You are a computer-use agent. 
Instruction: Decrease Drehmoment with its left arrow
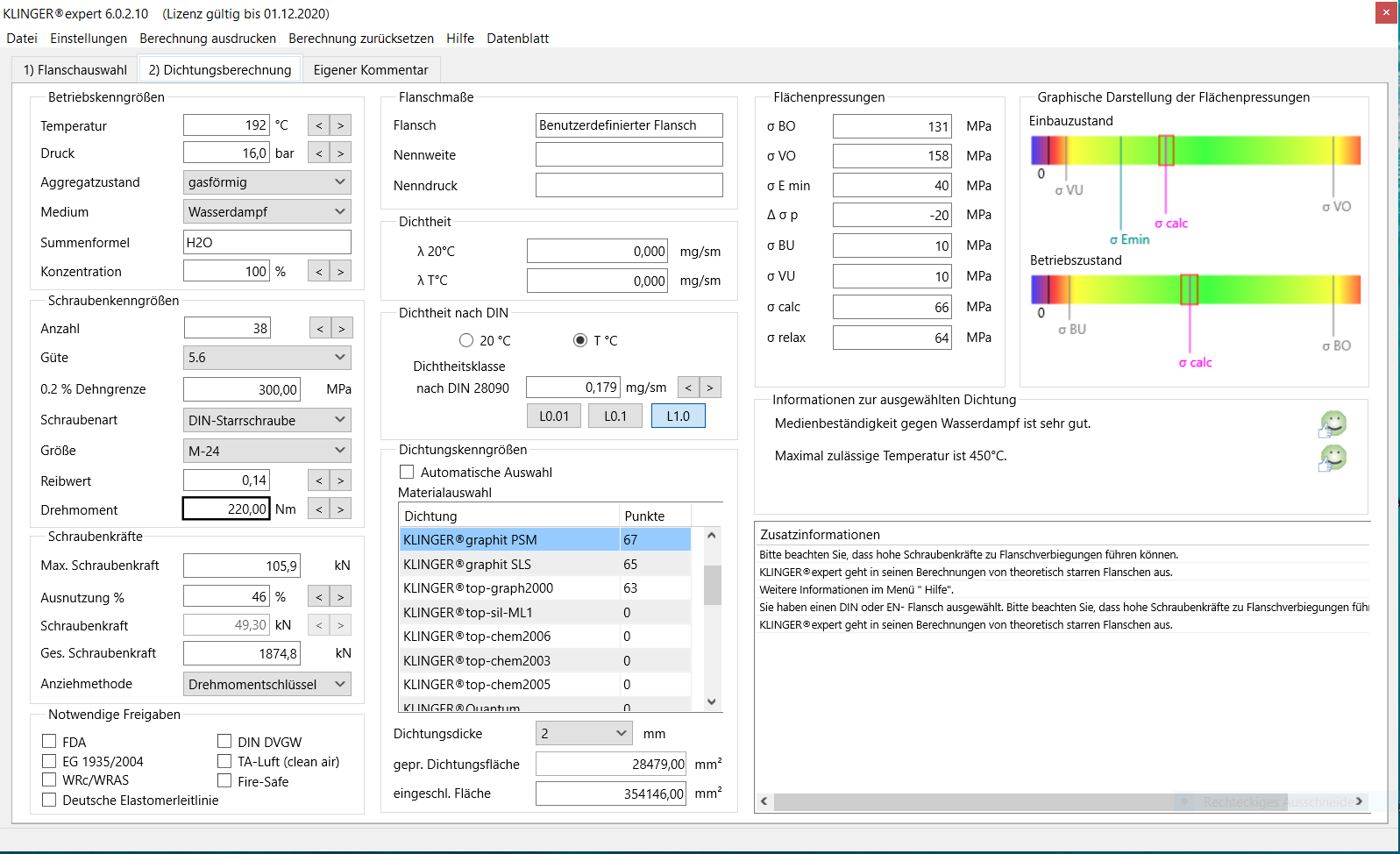tap(319, 509)
